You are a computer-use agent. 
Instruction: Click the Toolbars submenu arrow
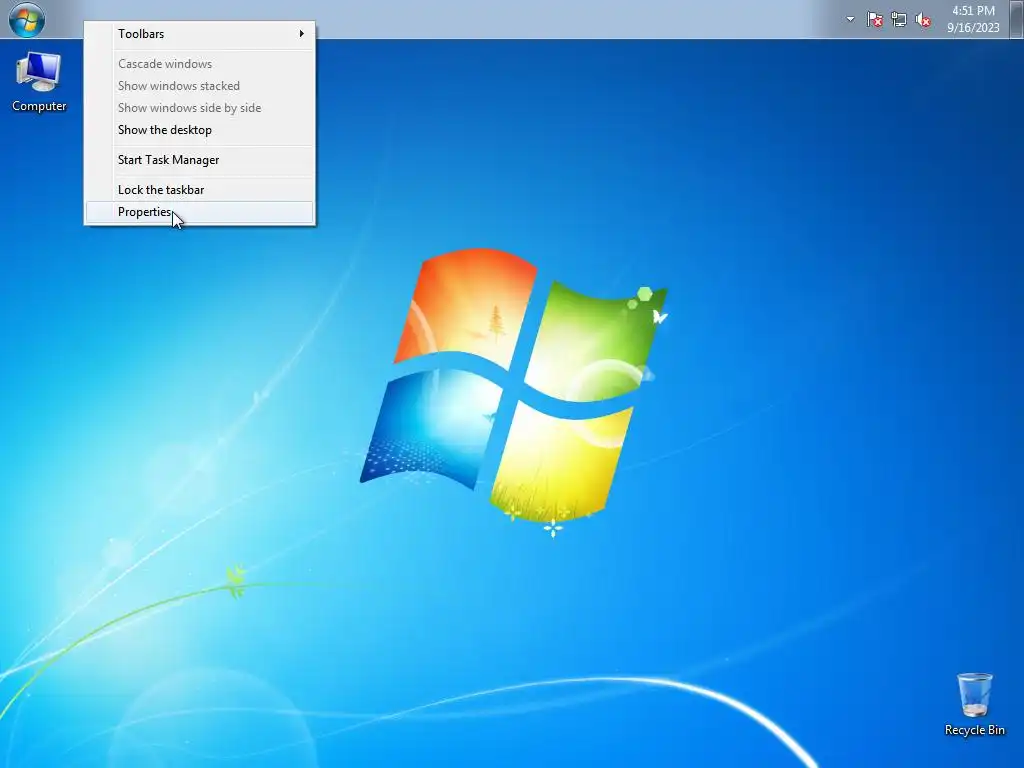302,33
